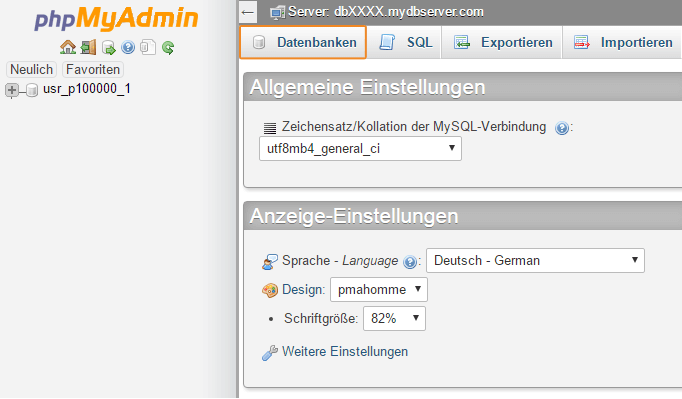Collapse navigation with the left arrow button
The height and width of the screenshot is (399, 682).
[x=248, y=12]
